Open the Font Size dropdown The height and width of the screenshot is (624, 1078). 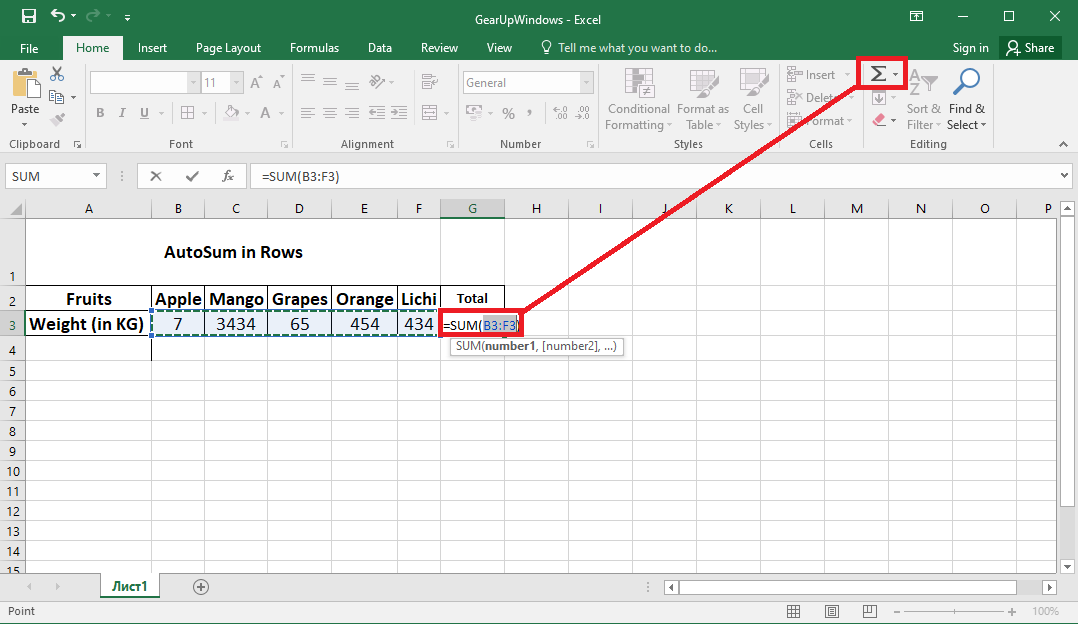click(236, 81)
